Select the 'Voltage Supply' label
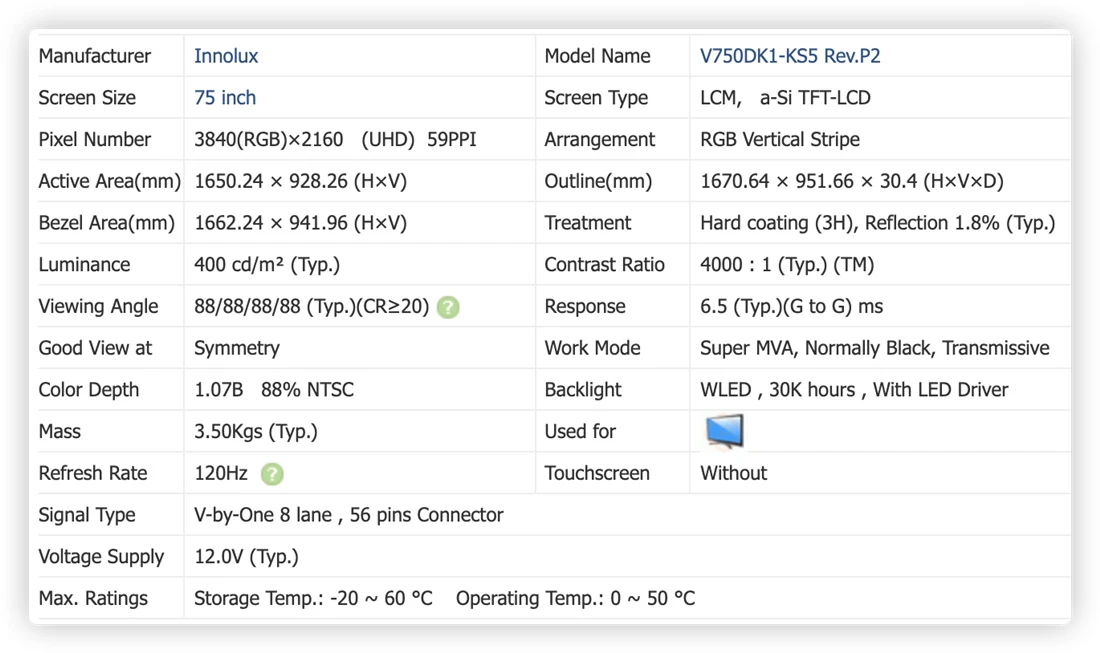 click(101, 557)
